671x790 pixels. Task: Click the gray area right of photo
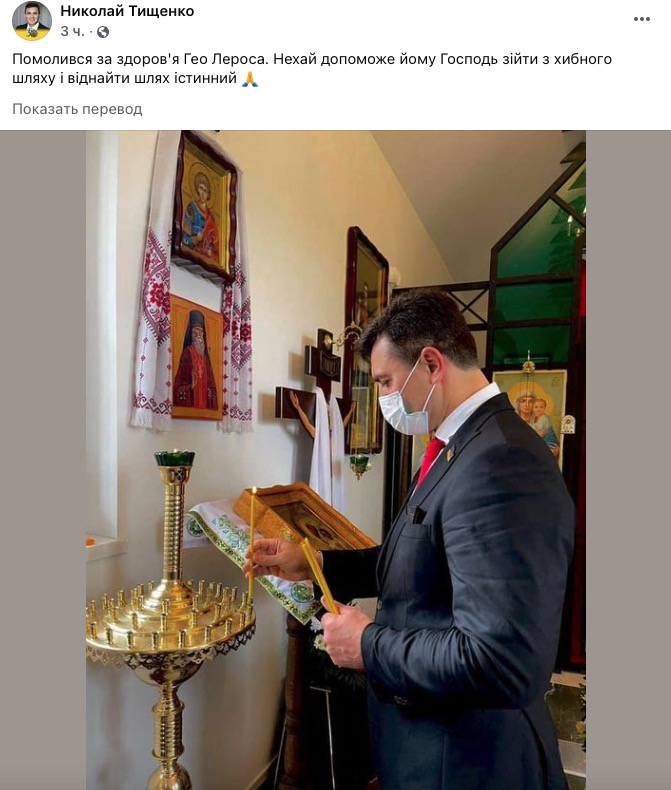[x=628, y=460]
